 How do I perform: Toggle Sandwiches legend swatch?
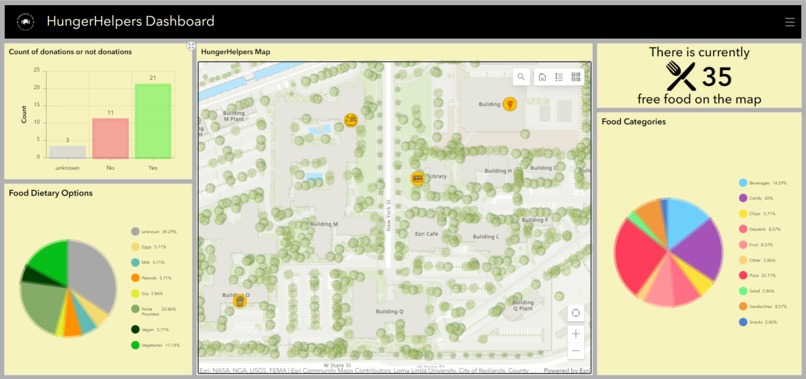[743, 306]
